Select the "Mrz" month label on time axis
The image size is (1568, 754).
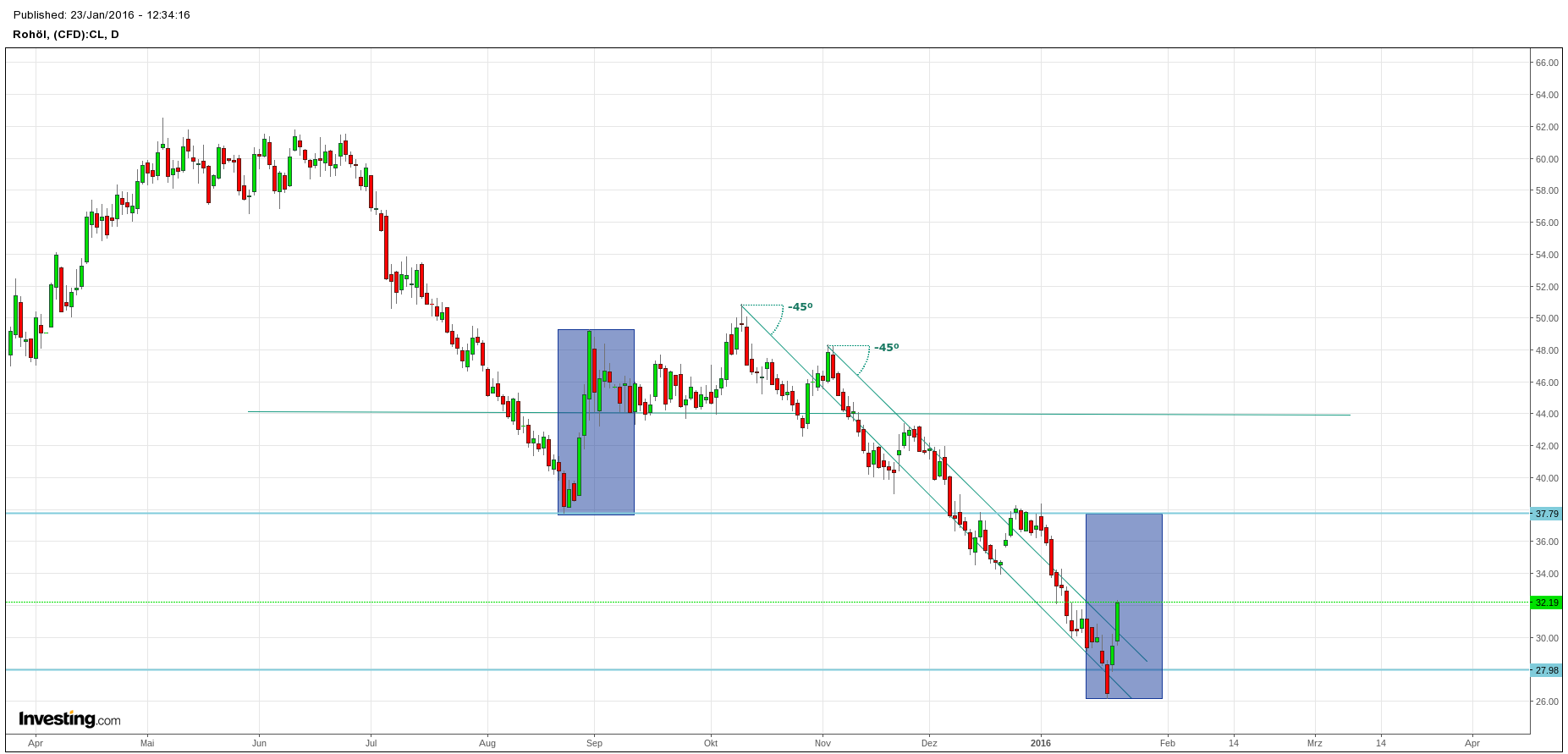1315,743
